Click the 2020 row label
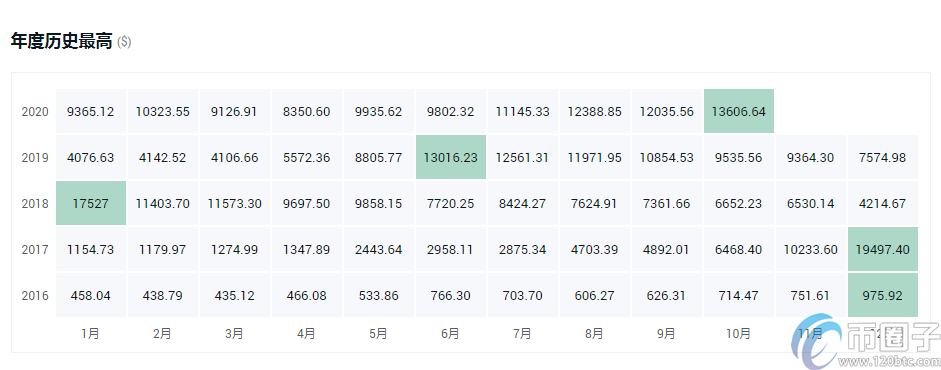 pyautogui.click(x=35, y=112)
